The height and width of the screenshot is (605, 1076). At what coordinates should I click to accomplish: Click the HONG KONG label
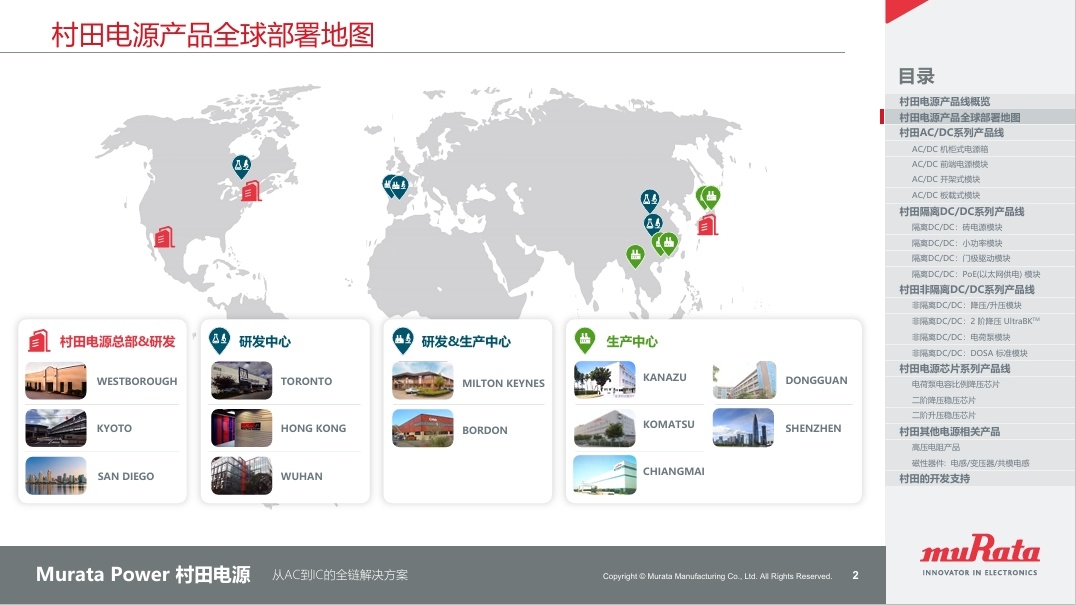(x=313, y=428)
